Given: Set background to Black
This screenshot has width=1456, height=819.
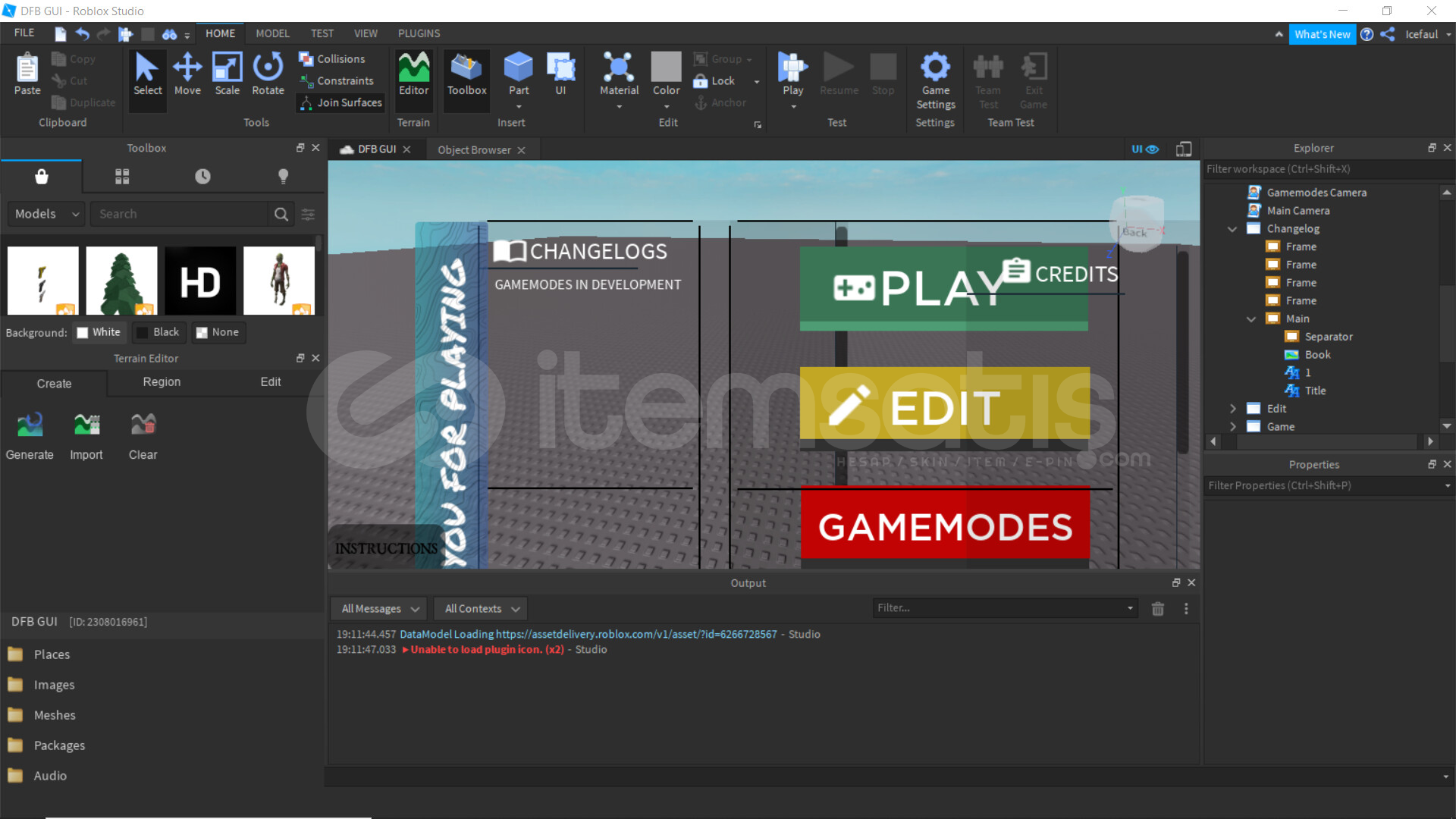Looking at the screenshot, I should pyautogui.click(x=158, y=332).
